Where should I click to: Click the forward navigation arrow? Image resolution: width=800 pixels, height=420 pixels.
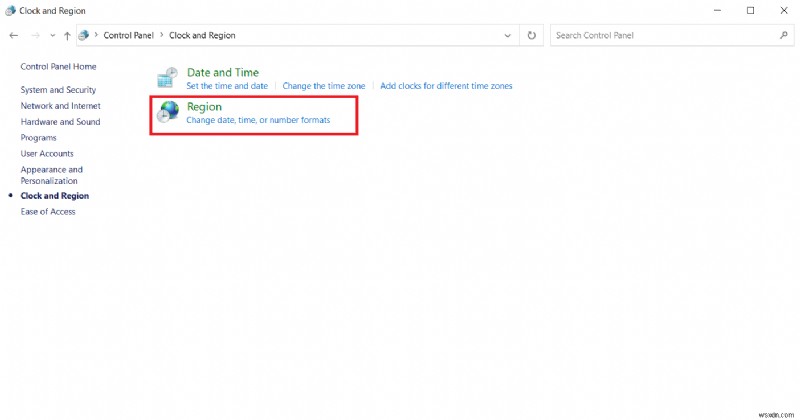pos(35,35)
